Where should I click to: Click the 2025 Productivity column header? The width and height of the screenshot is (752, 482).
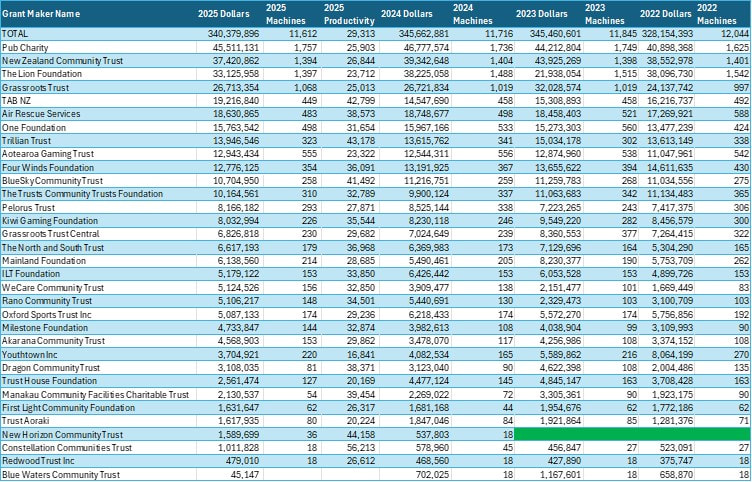point(349,14)
